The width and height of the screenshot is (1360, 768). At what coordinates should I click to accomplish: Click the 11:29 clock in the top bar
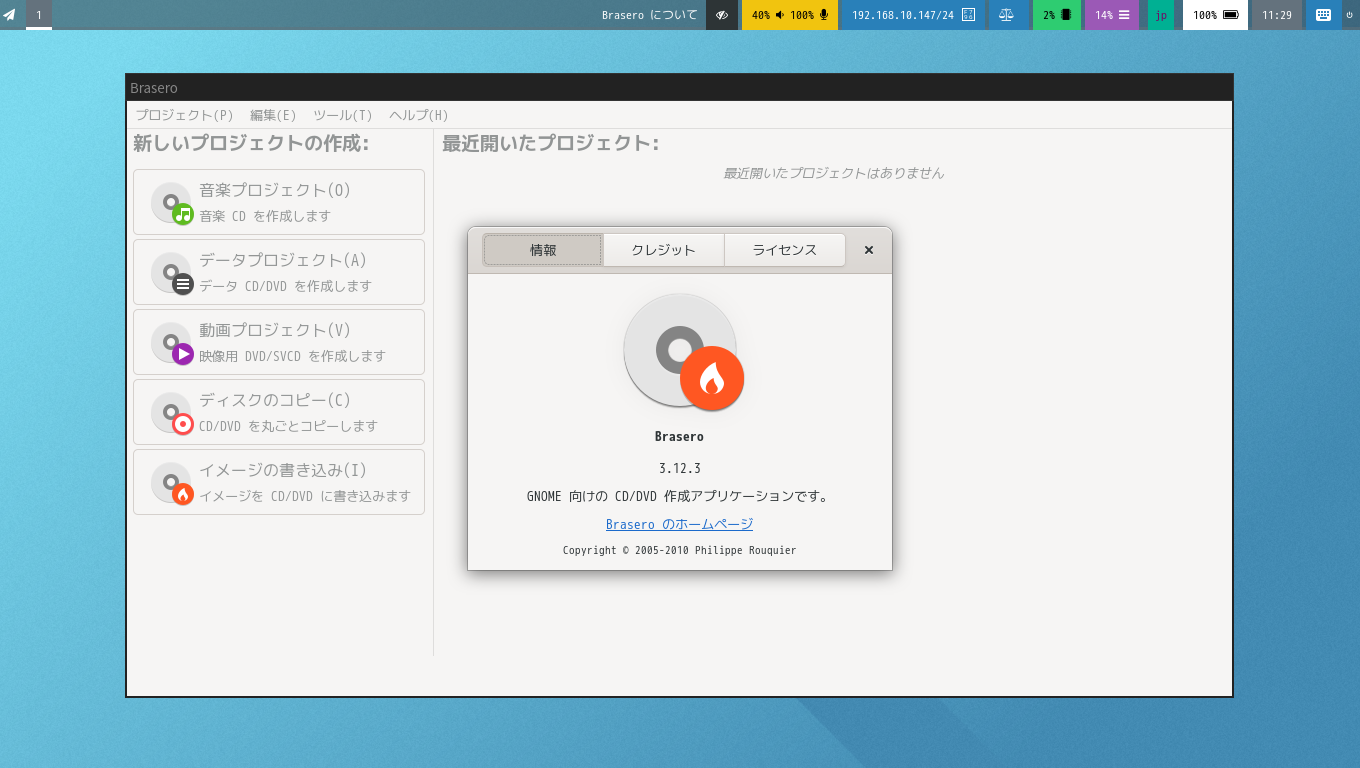pyautogui.click(x=1277, y=15)
